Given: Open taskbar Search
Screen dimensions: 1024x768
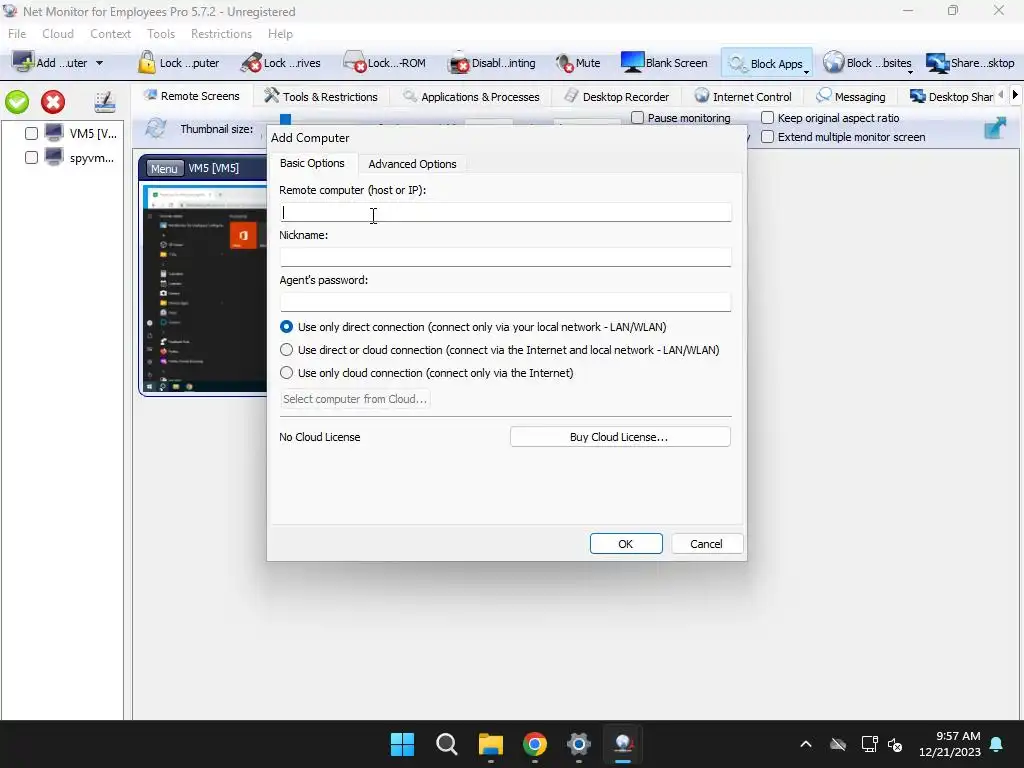Looking at the screenshot, I should pyautogui.click(x=447, y=744).
